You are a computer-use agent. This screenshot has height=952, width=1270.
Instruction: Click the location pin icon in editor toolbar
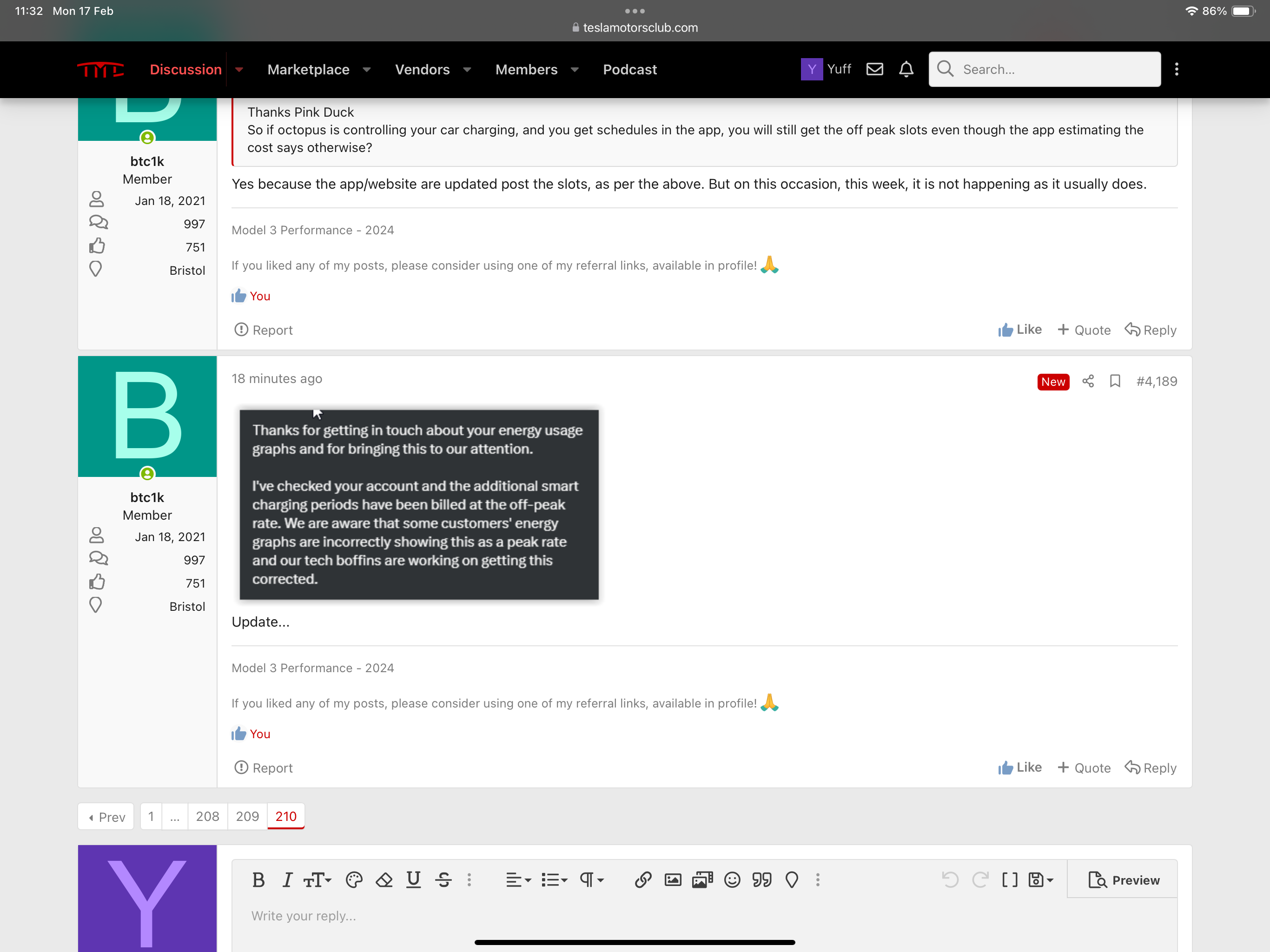pos(792,879)
